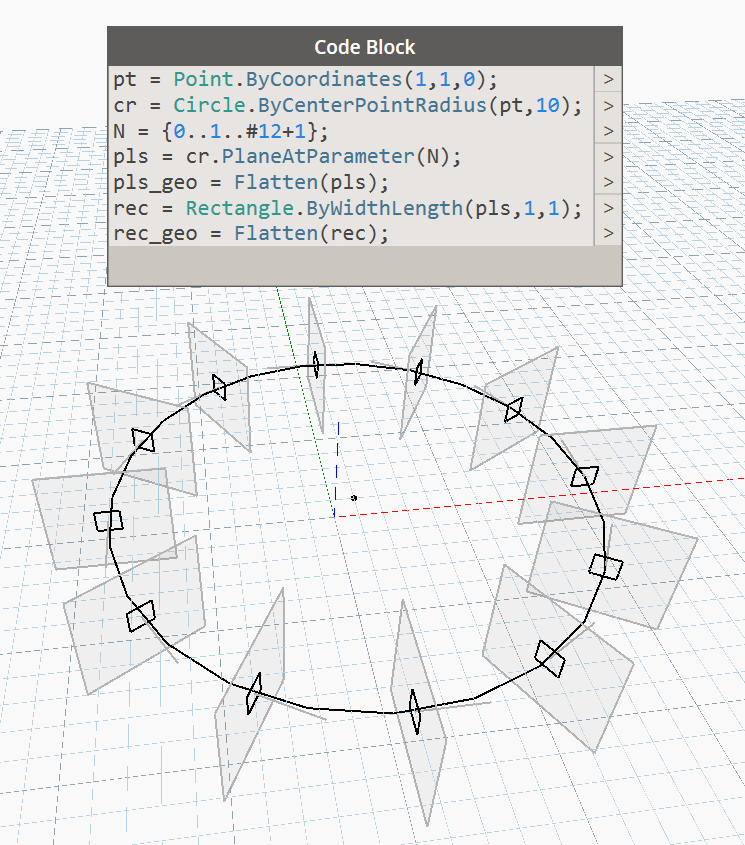Click the Code Block title bar
Viewport: 745px width, 845px height.
[365, 46]
